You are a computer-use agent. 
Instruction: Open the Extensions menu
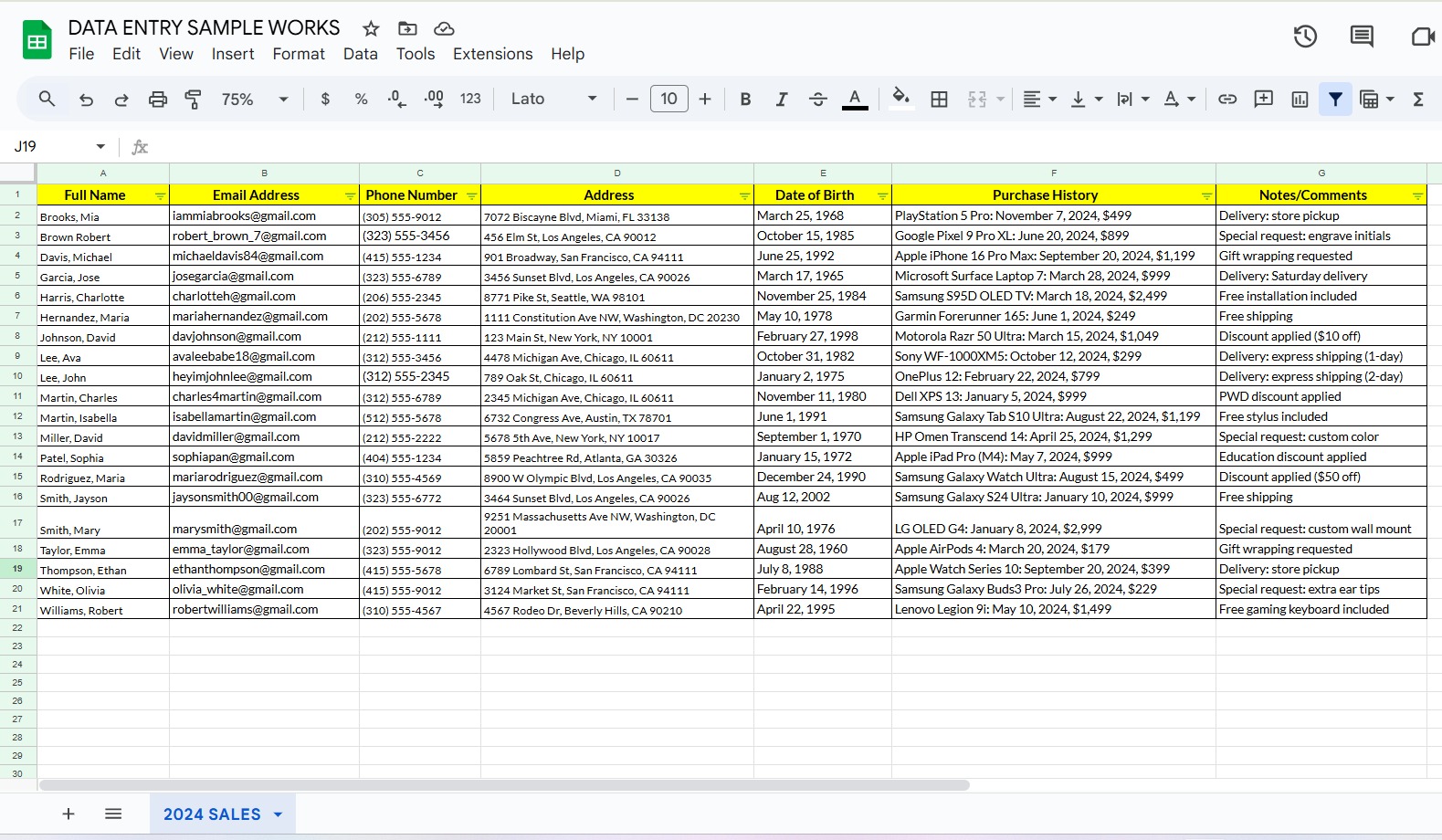coord(493,54)
